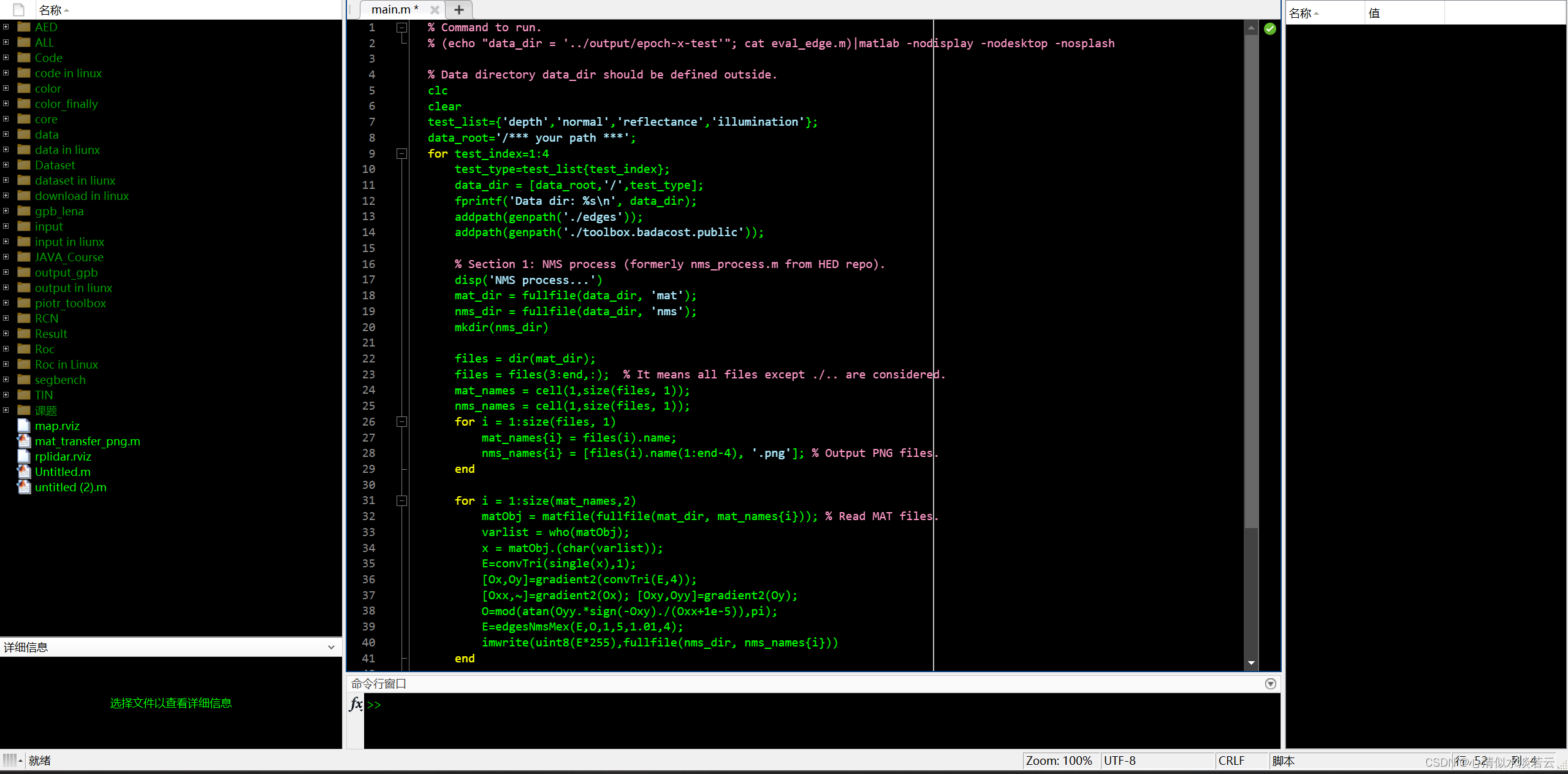The image size is (1568, 774).
Task: Click the Code folder icon
Action: click(24, 58)
